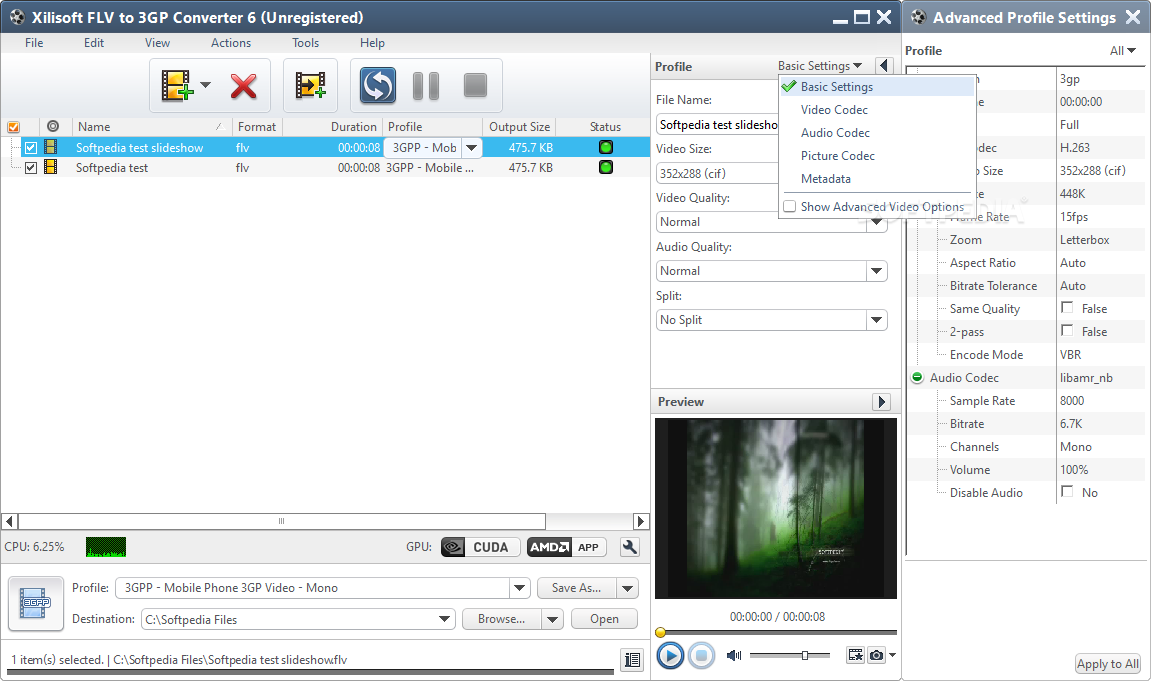Click the Open destination button
1151x681 pixels.
[x=605, y=619]
